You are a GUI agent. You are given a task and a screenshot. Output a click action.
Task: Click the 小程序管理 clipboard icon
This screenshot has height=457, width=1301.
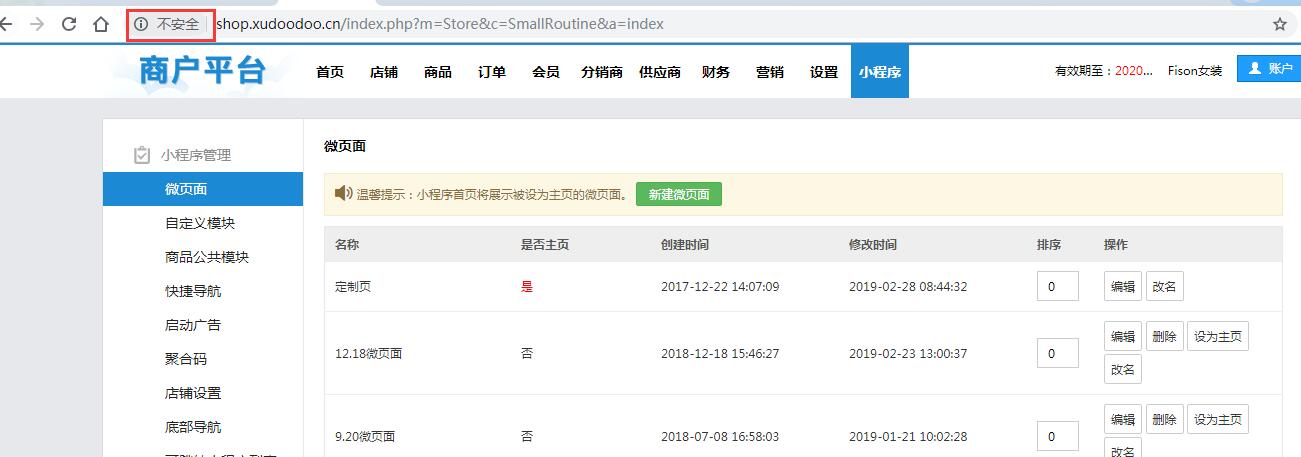click(142, 155)
